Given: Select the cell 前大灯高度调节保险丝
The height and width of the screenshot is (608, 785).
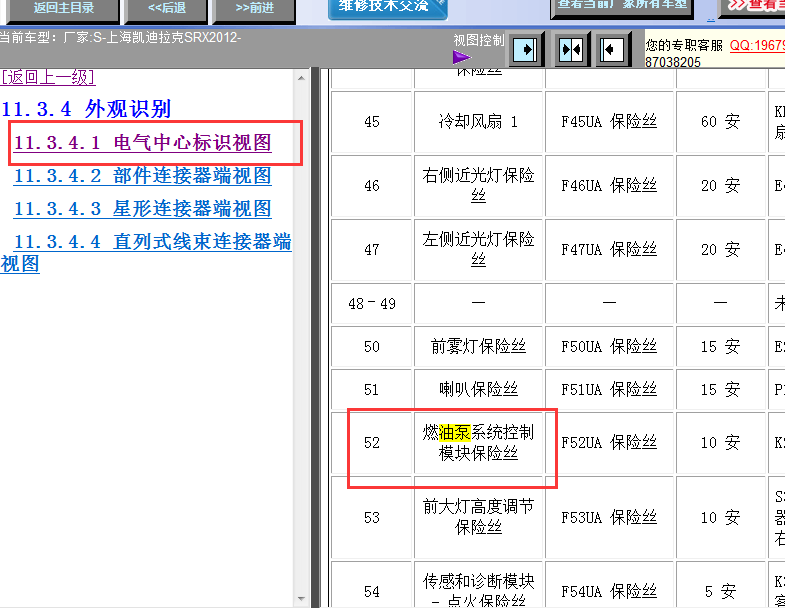Looking at the screenshot, I should tap(478, 517).
